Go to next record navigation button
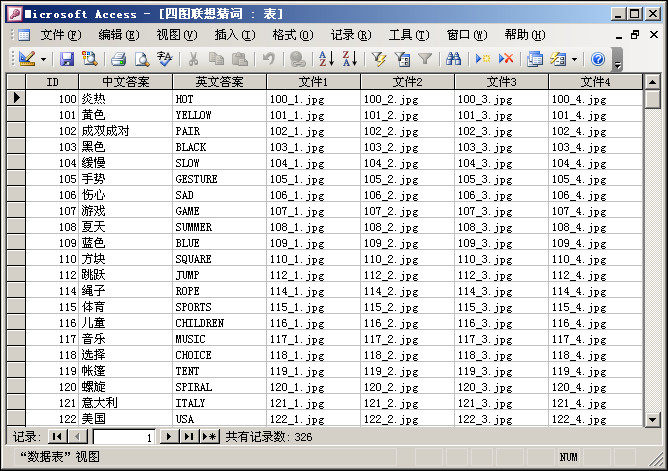668x471 pixels. tap(169, 437)
